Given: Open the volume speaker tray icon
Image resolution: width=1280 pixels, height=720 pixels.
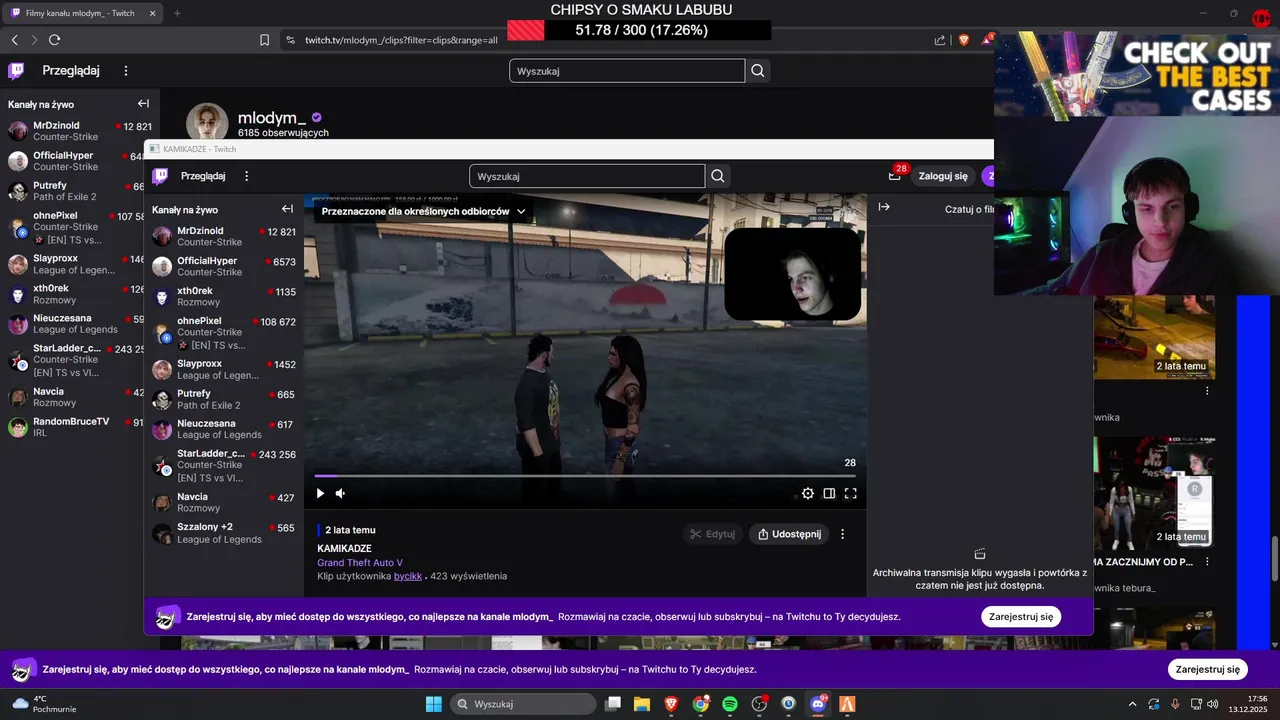Looking at the screenshot, I should click(x=1212, y=704).
